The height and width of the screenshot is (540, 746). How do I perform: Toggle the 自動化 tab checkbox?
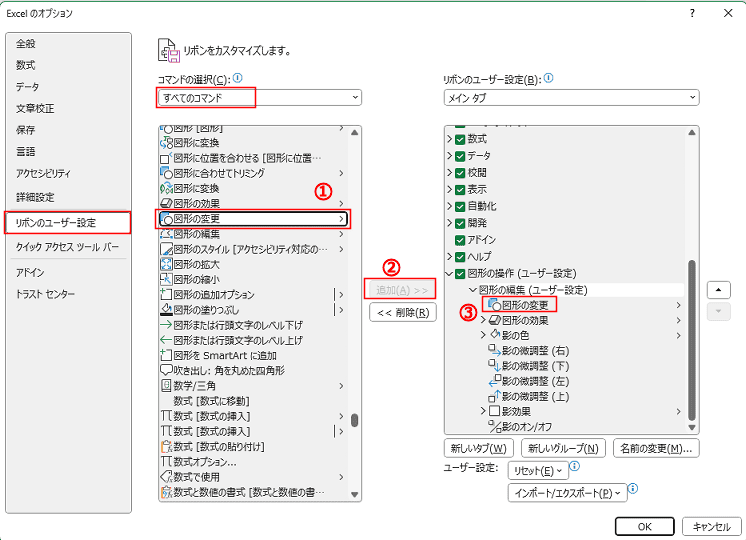pos(460,206)
